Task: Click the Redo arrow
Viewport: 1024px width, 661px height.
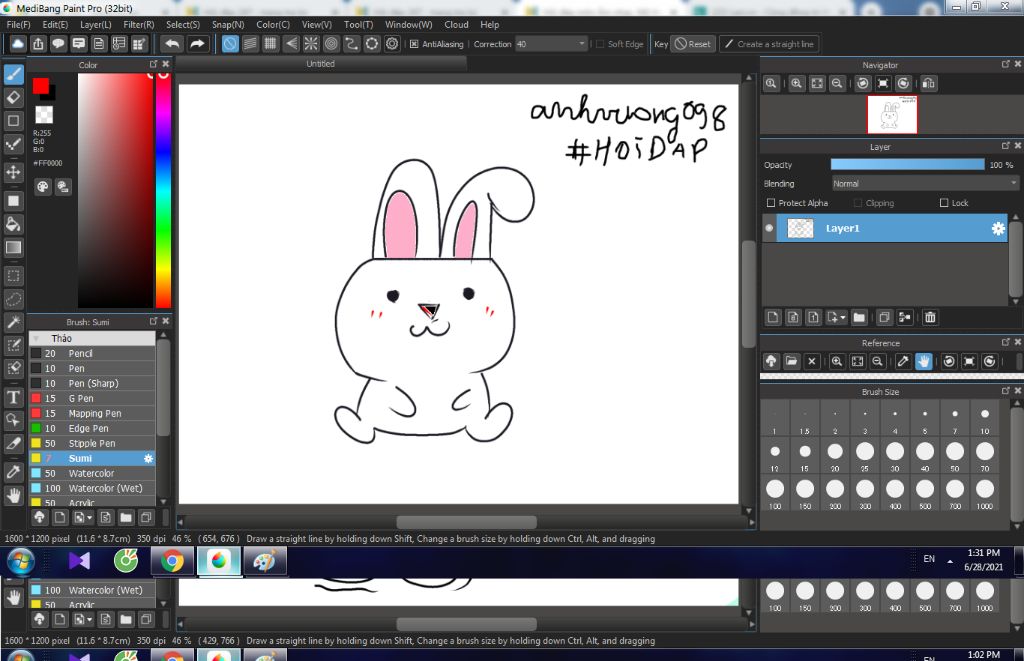Action: click(x=197, y=44)
